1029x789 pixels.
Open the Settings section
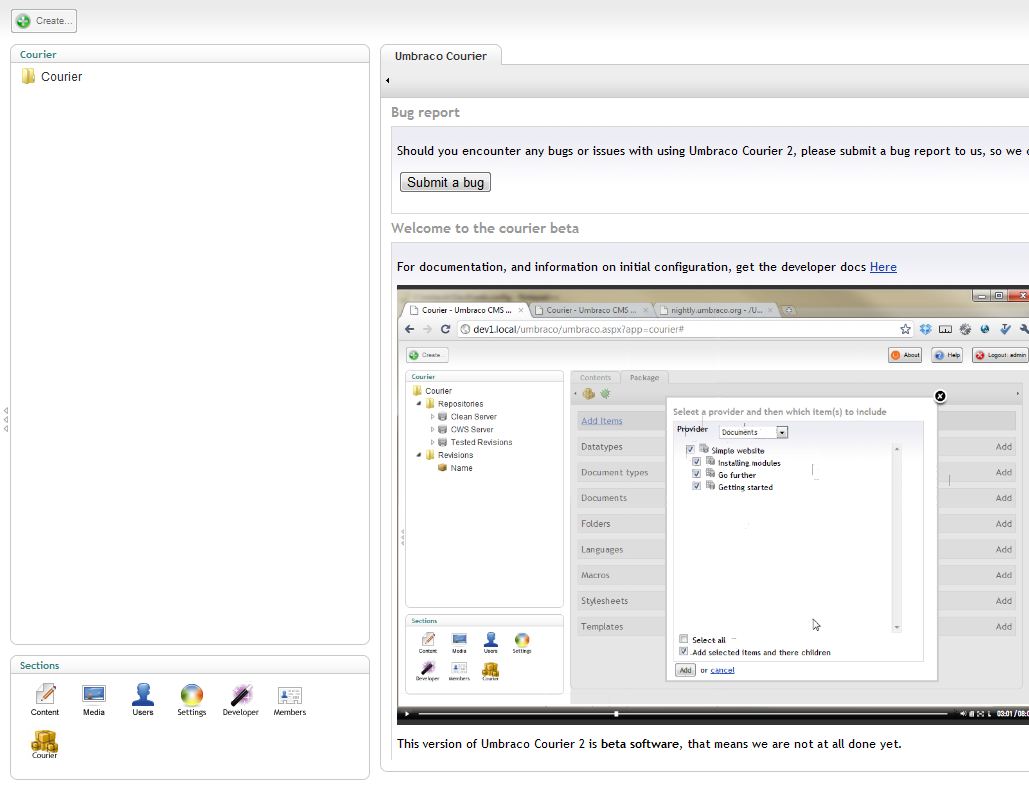[x=192, y=700]
